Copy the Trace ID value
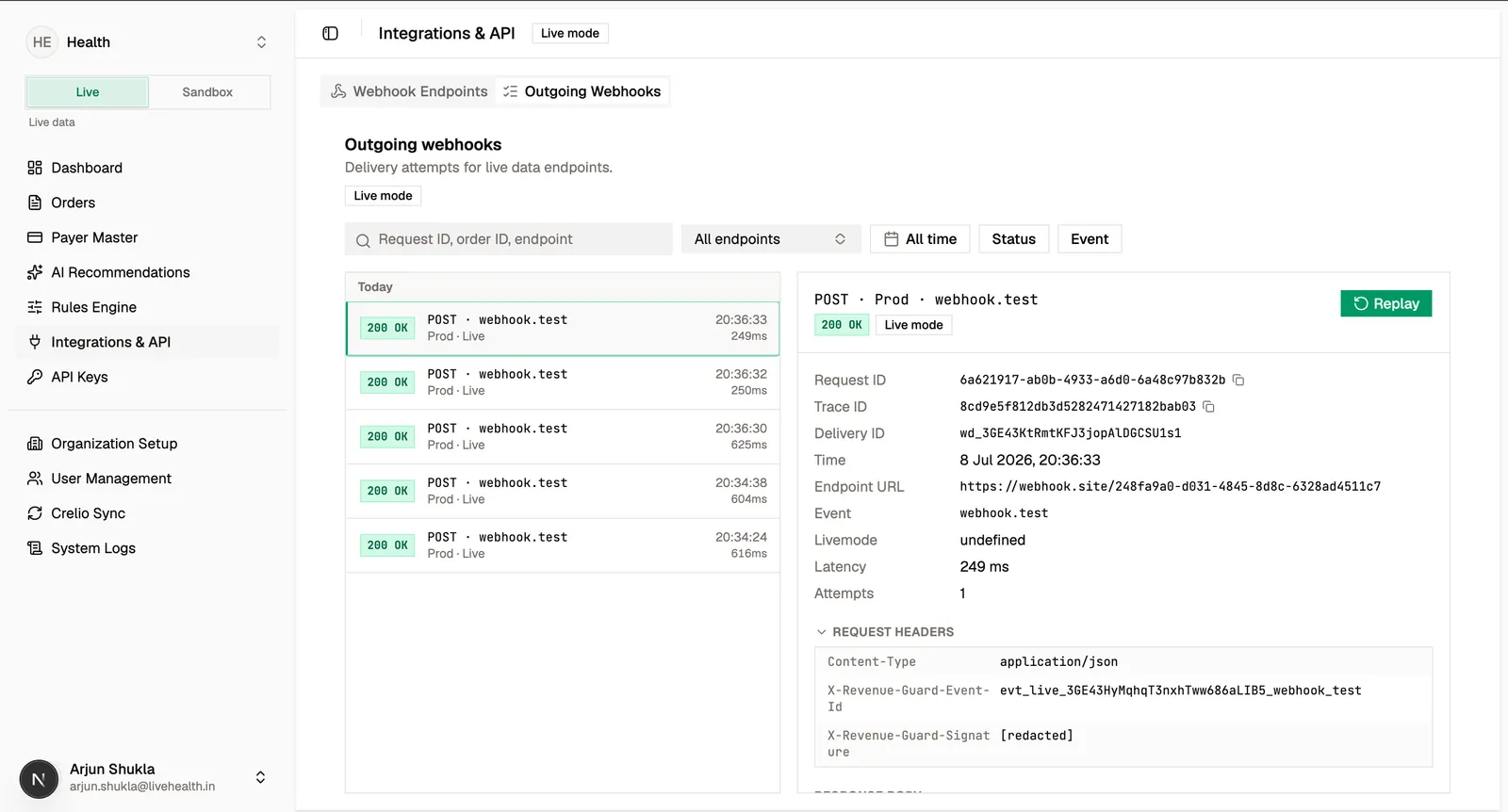Image resolution: width=1508 pixels, height=812 pixels. tap(1208, 407)
